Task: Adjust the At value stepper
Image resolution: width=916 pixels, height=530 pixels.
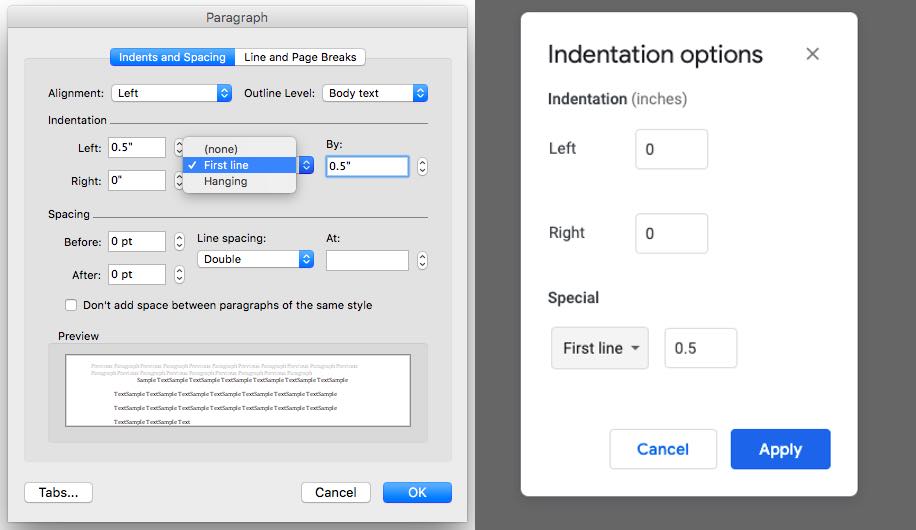Action: 422,260
